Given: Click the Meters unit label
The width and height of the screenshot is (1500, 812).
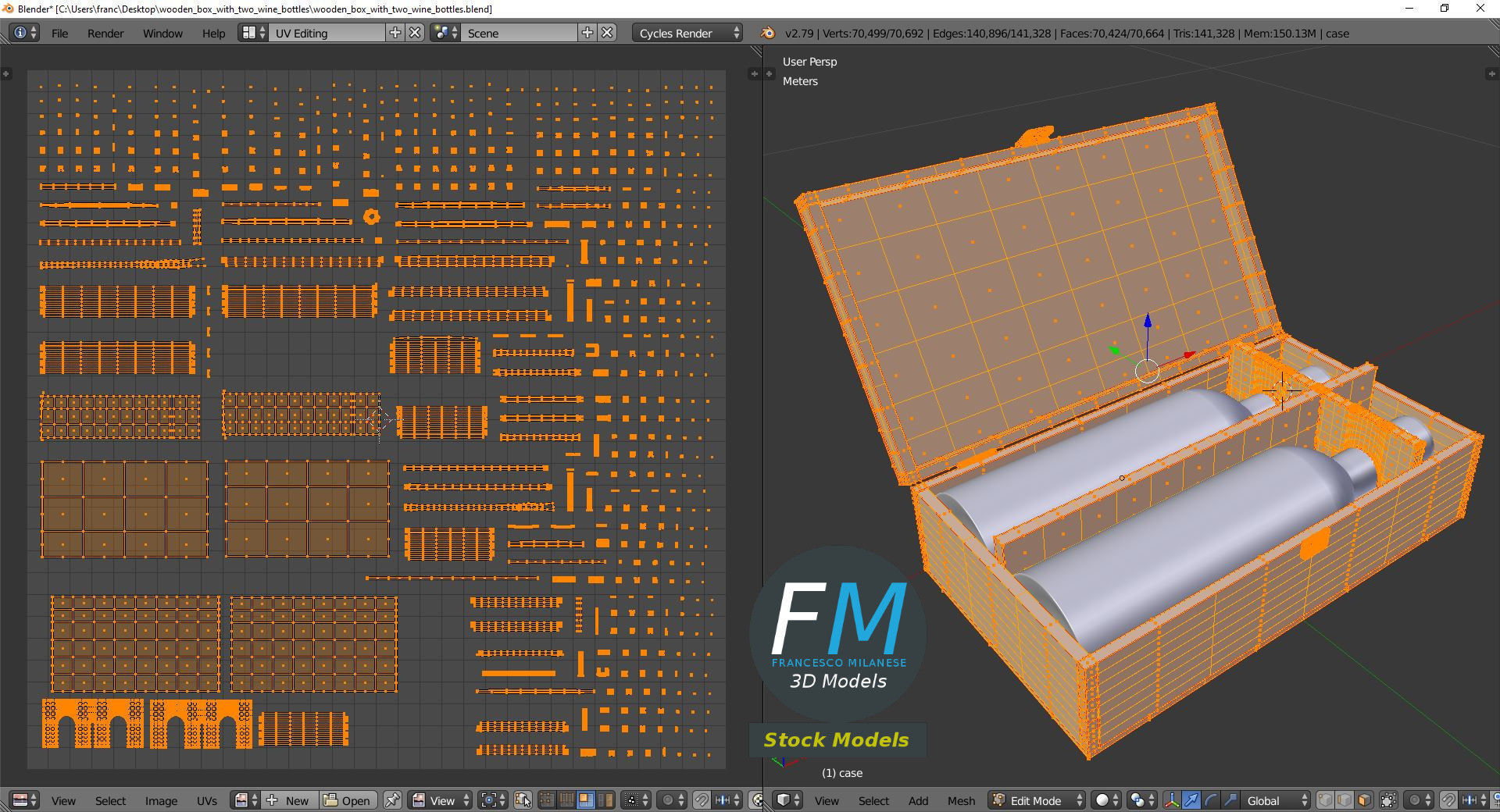Looking at the screenshot, I should tap(800, 81).
